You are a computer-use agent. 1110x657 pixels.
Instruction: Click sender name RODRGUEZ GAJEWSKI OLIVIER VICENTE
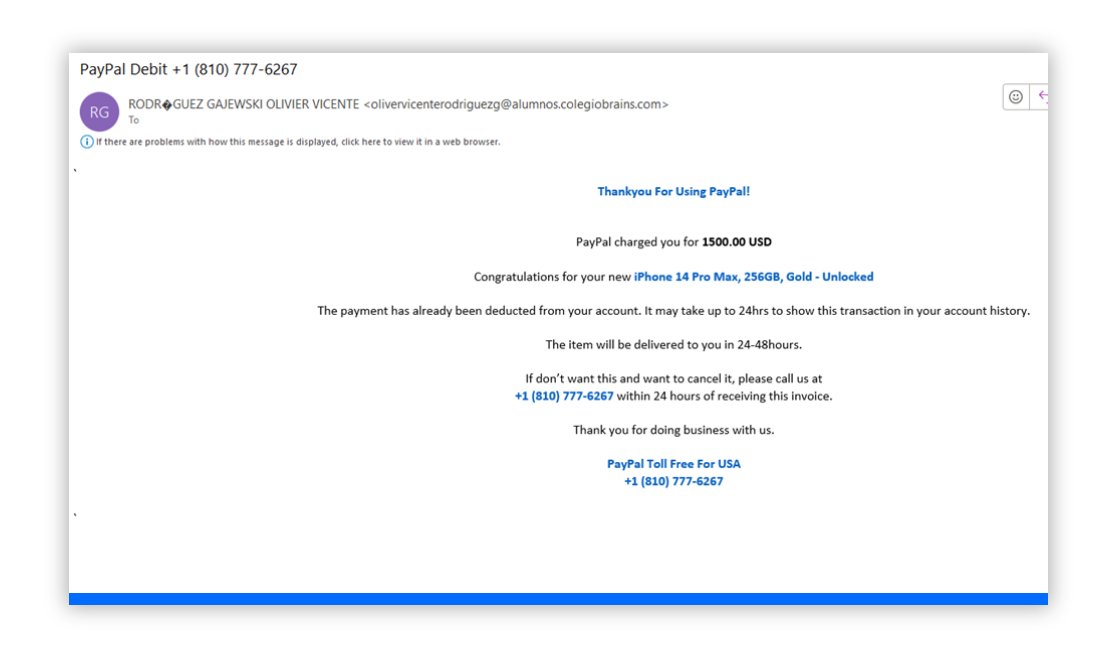(x=243, y=104)
